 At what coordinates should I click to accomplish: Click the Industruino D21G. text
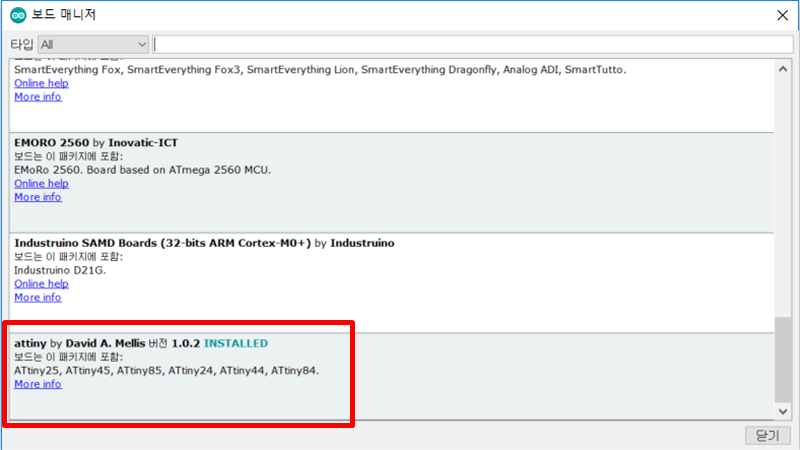click(x=60, y=270)
